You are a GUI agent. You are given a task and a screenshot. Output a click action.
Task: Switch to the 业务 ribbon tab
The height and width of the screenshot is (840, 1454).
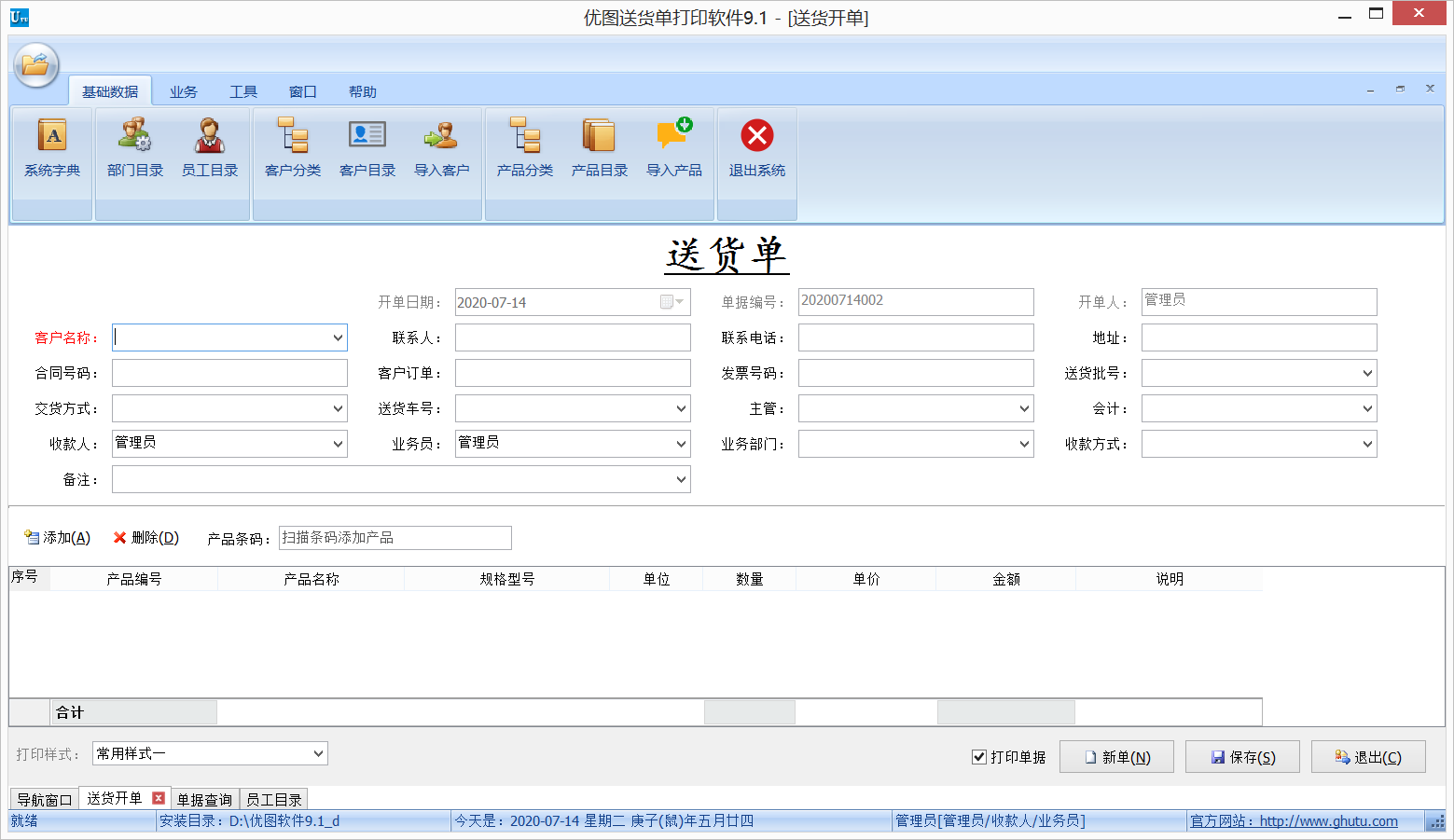tap(183, 90)
